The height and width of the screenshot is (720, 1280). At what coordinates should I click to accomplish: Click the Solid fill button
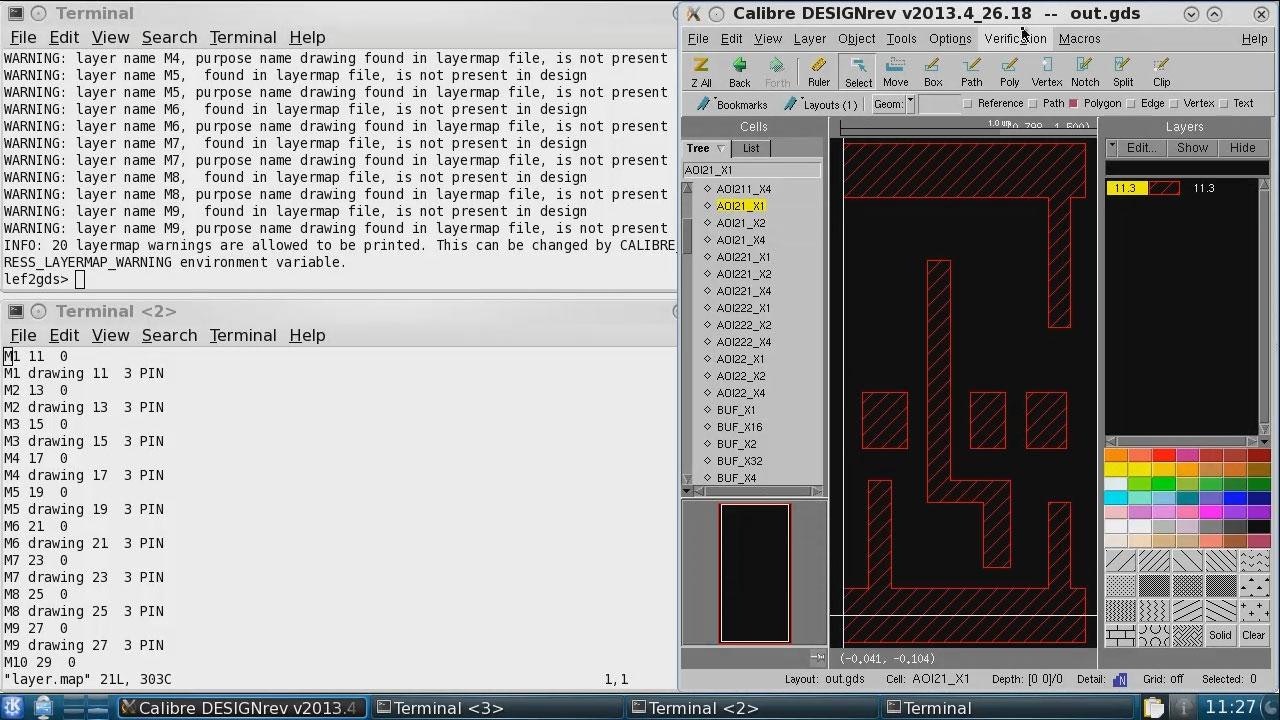(1220, 635)
